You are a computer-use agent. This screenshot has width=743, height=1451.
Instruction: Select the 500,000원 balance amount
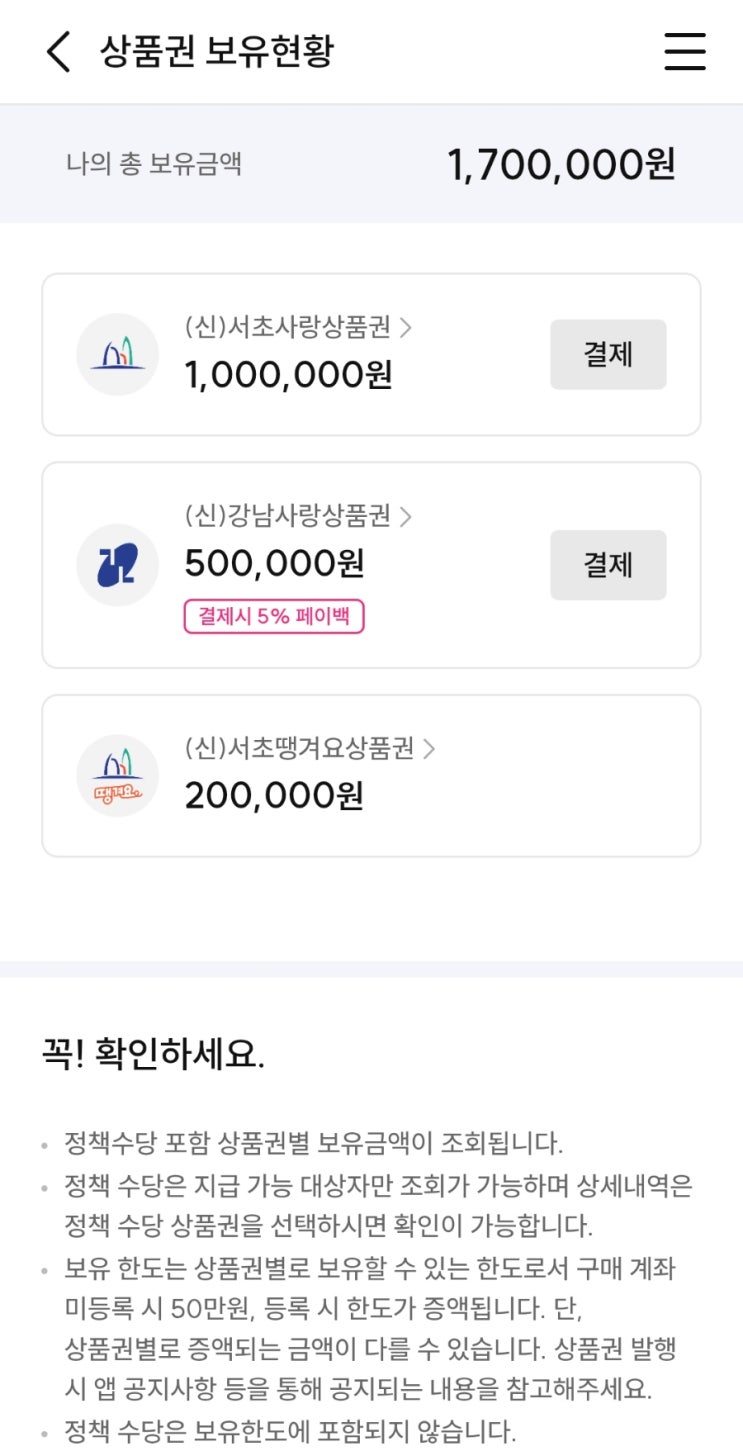(x=274, y=564)
